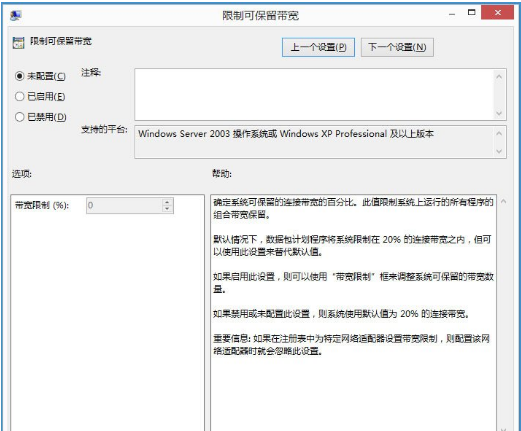Click the up arrow in 支持的平台 box
The height and width of the screenshot is (431, 521).
click(x=499, y=134)
